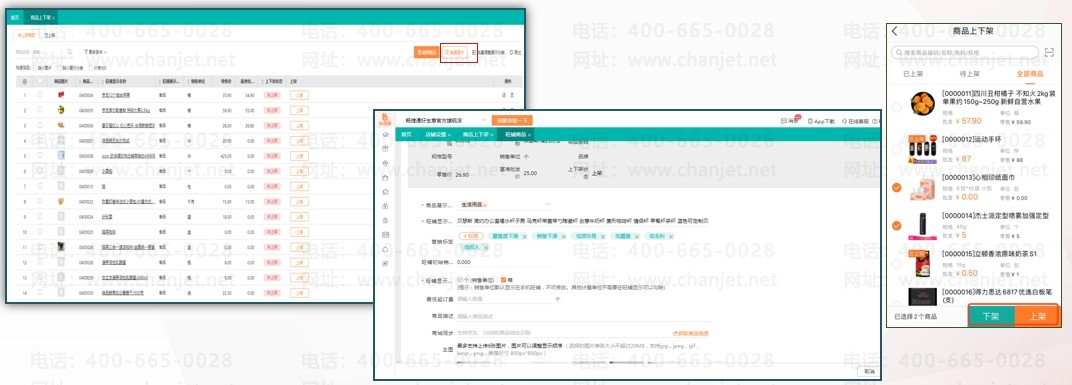
Task: Click the 取消 button at the detail window bottom
Action: tap(868, 371)
